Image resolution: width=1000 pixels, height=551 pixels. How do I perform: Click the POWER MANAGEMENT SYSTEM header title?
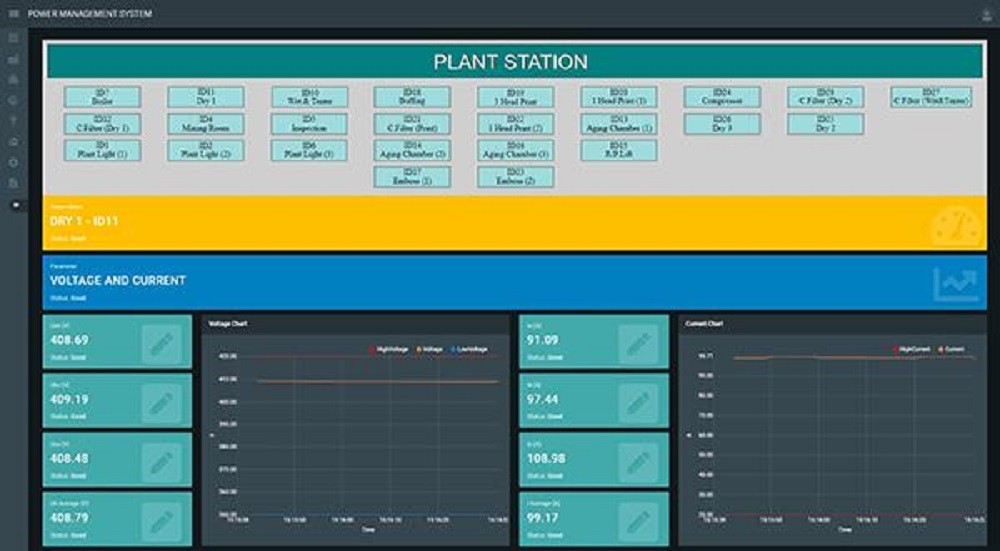[x=90, y=13]
